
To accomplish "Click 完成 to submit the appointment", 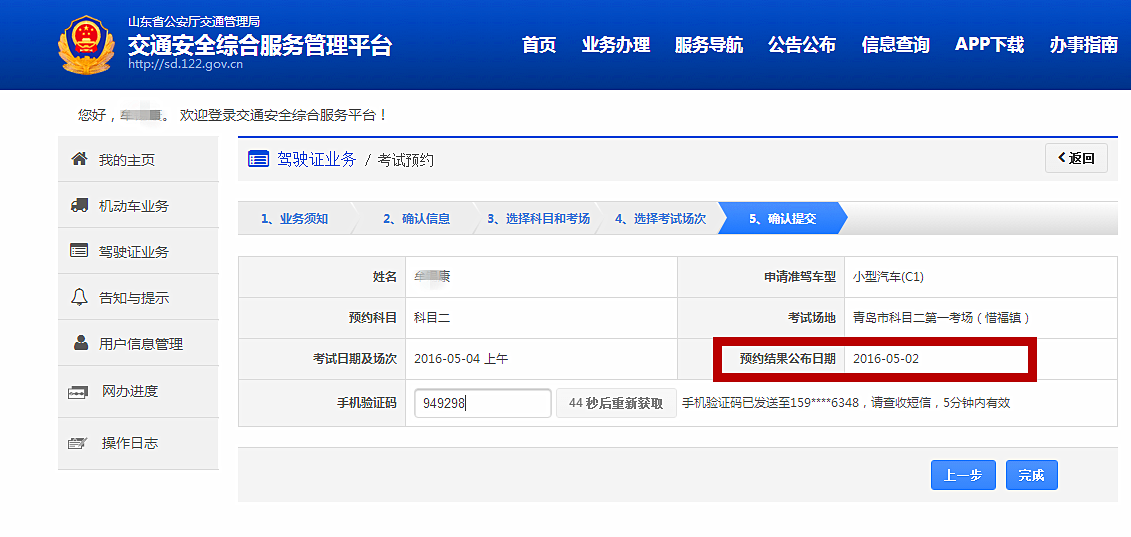I will [1031, 476].
